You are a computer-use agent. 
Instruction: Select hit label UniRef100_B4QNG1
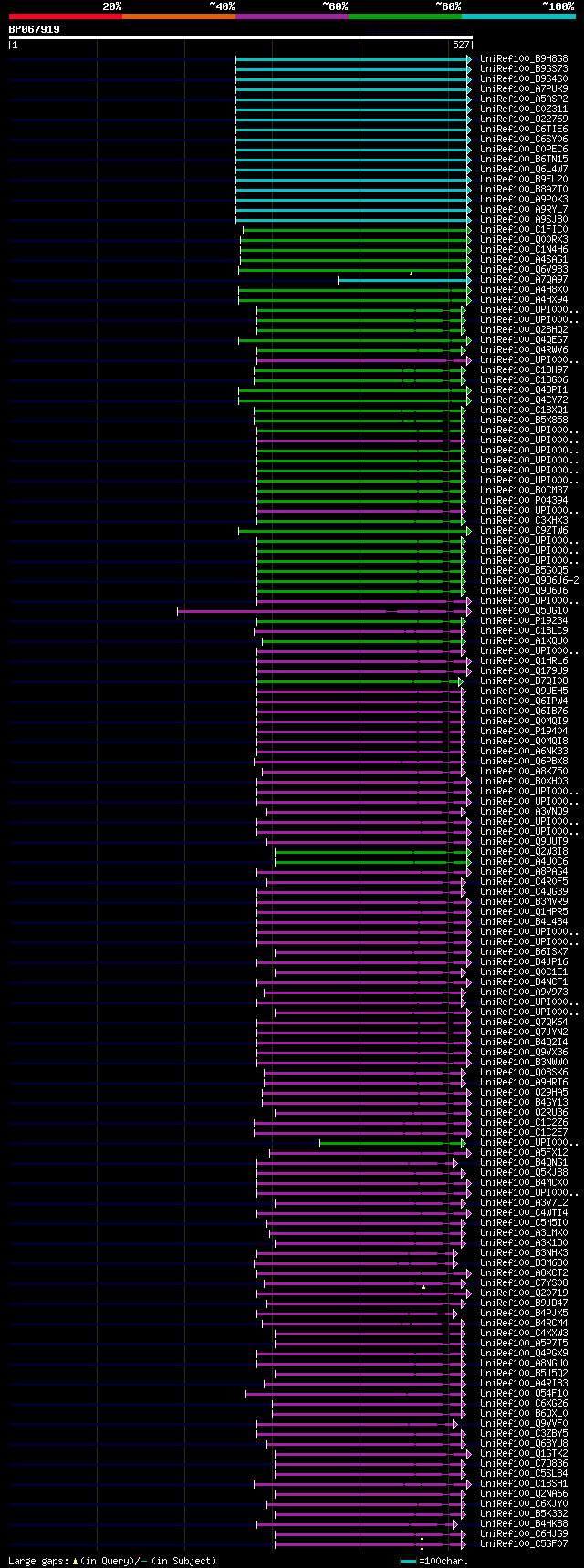pos(524,1162)
